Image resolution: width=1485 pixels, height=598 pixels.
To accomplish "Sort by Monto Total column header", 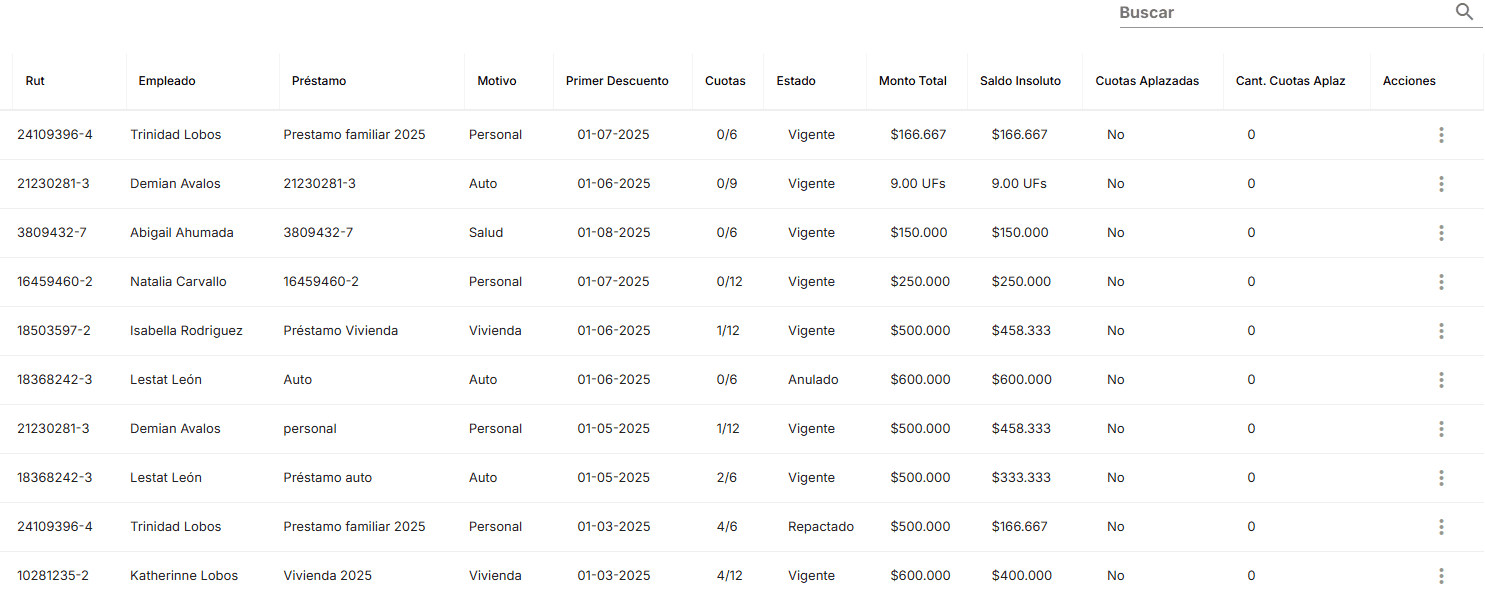I will click(x=913, y=81).
